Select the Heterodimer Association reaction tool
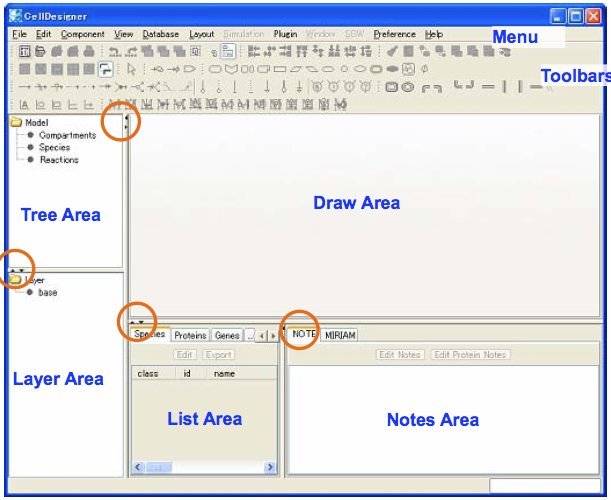This screenshot has width=611, height=500. click(122, 87)
